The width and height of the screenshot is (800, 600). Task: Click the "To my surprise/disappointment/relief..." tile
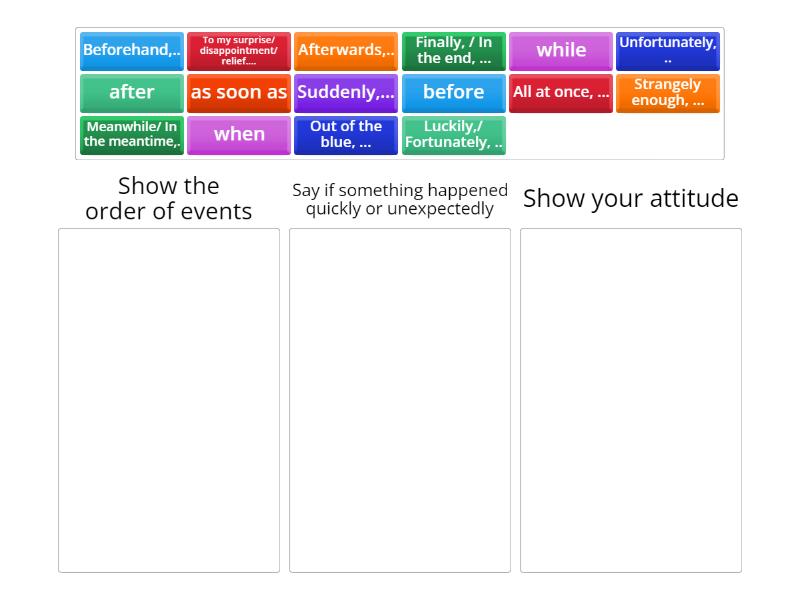(239, 50)
